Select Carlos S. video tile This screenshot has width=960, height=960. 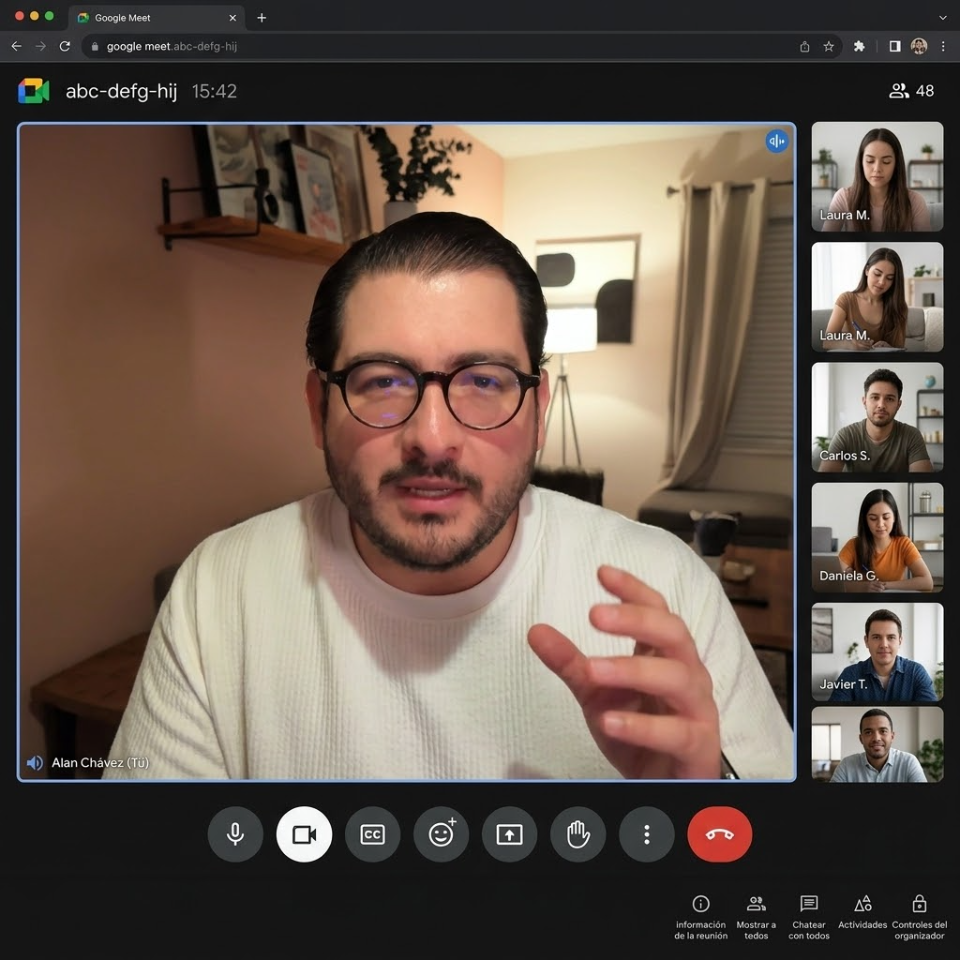click(877, 417)
